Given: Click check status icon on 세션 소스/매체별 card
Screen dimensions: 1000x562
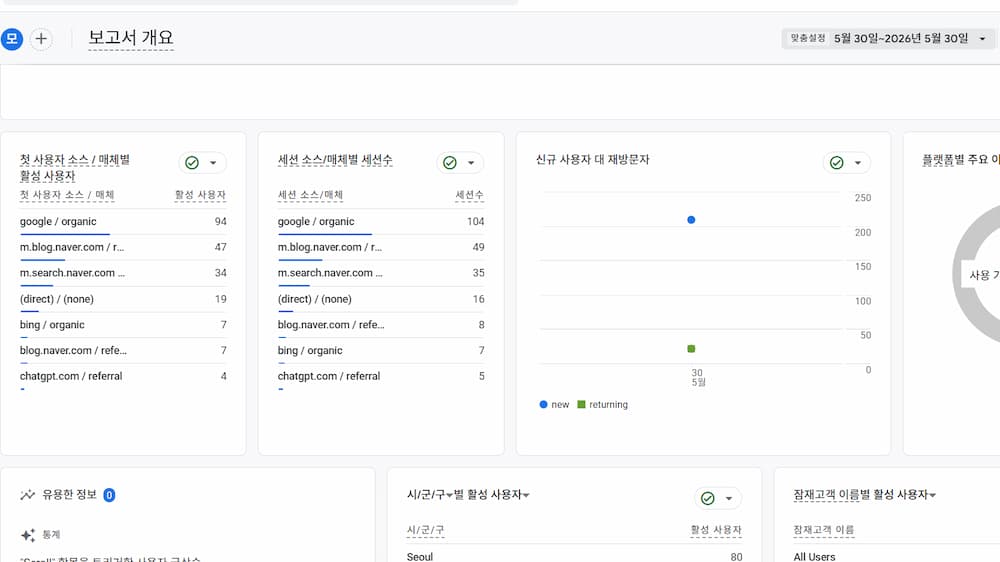Looking at the screenshot, I should (450, 163).
